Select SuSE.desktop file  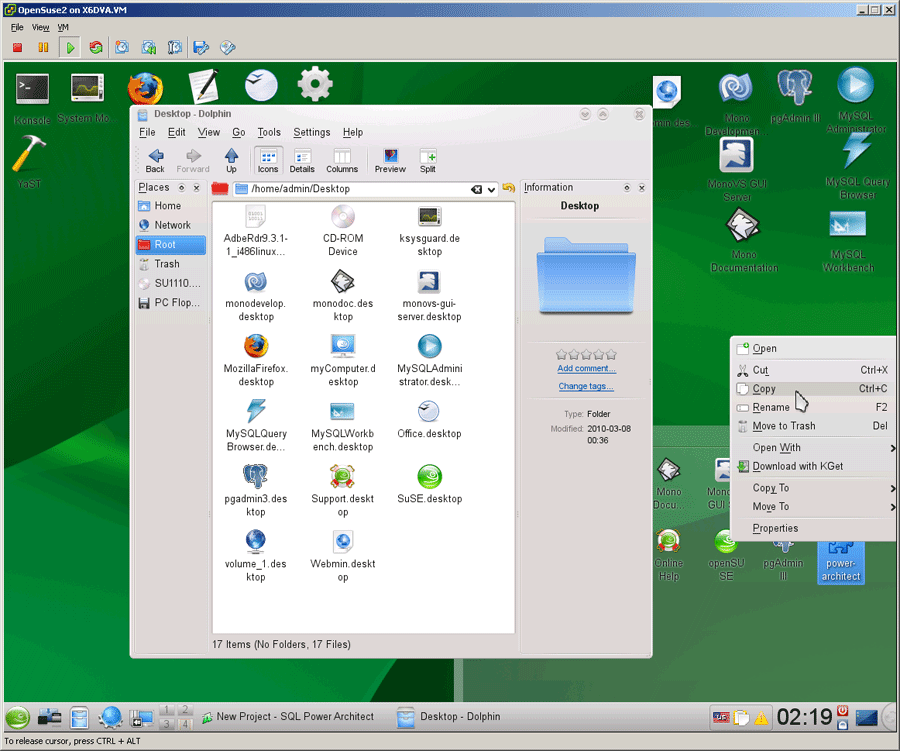(429, 484)
